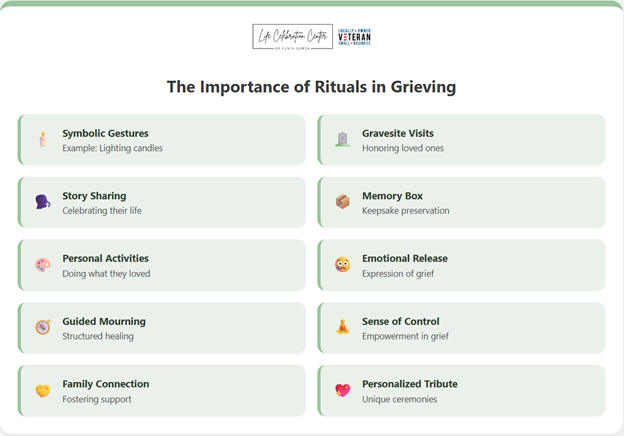Viewport: 624px width, 436px height.
Task: Select the "Family Connection" title
Action: point(105,384)
